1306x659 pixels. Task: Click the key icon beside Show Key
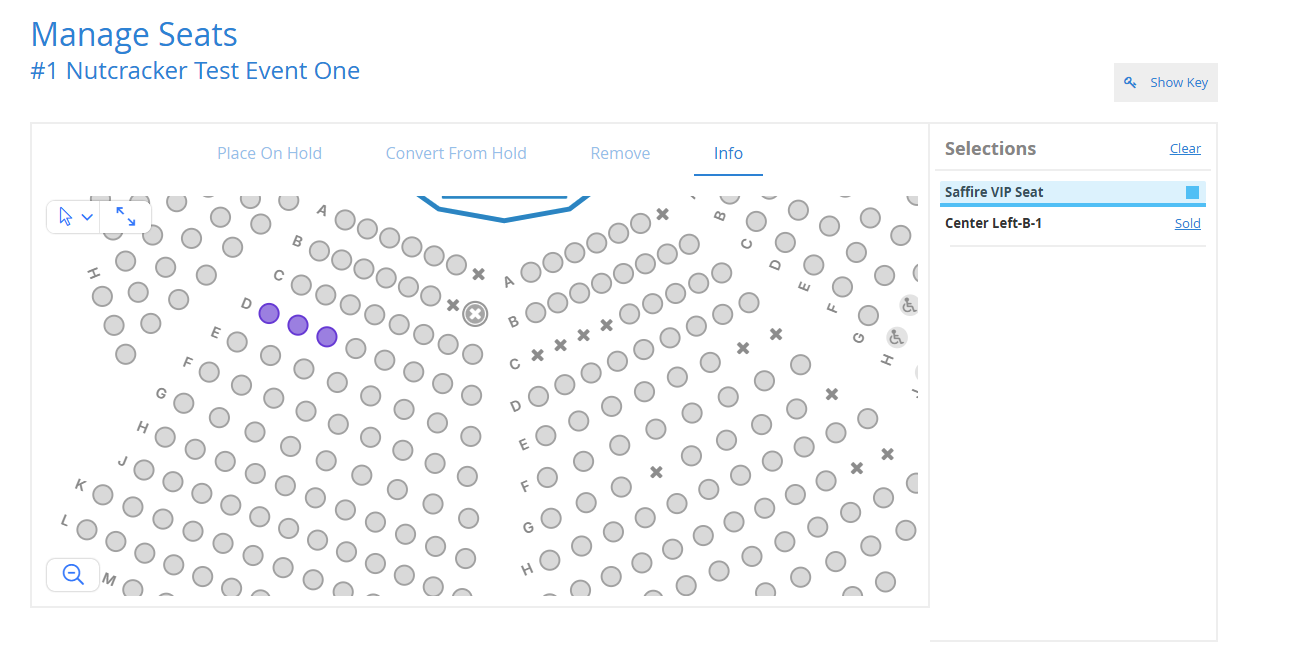click(1130, 83)
